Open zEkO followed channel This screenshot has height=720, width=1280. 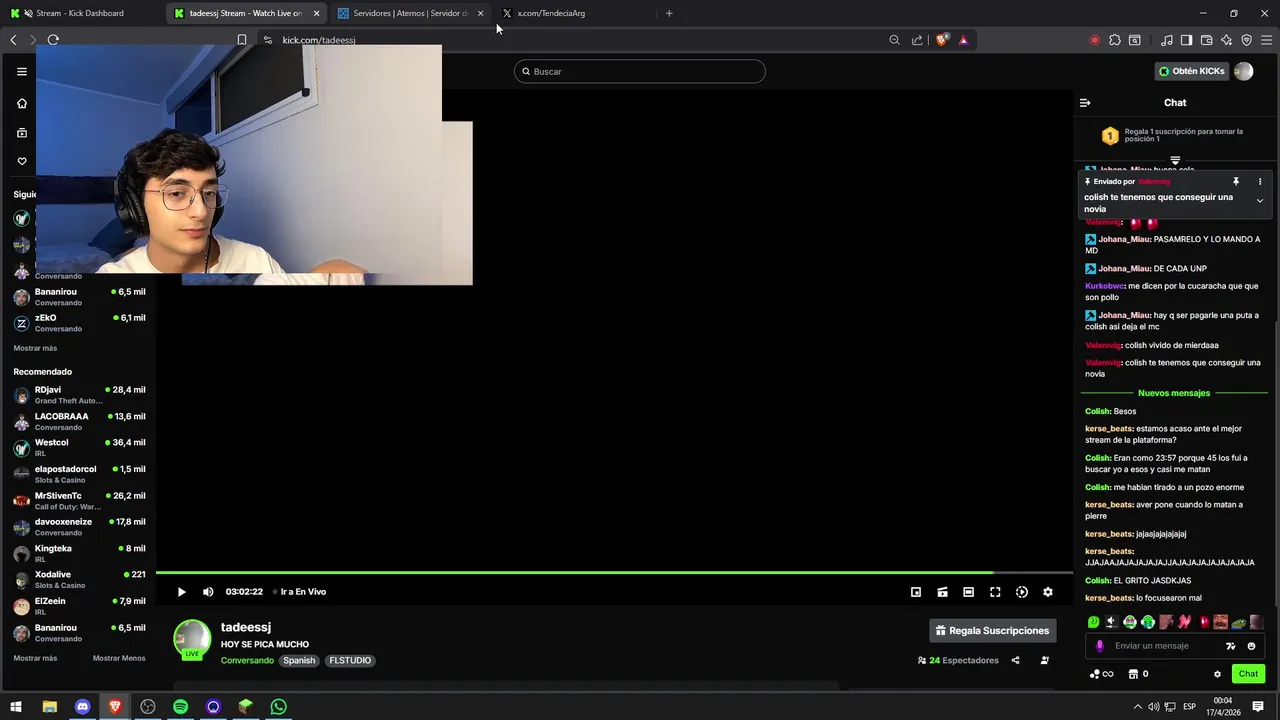point(79,323)
